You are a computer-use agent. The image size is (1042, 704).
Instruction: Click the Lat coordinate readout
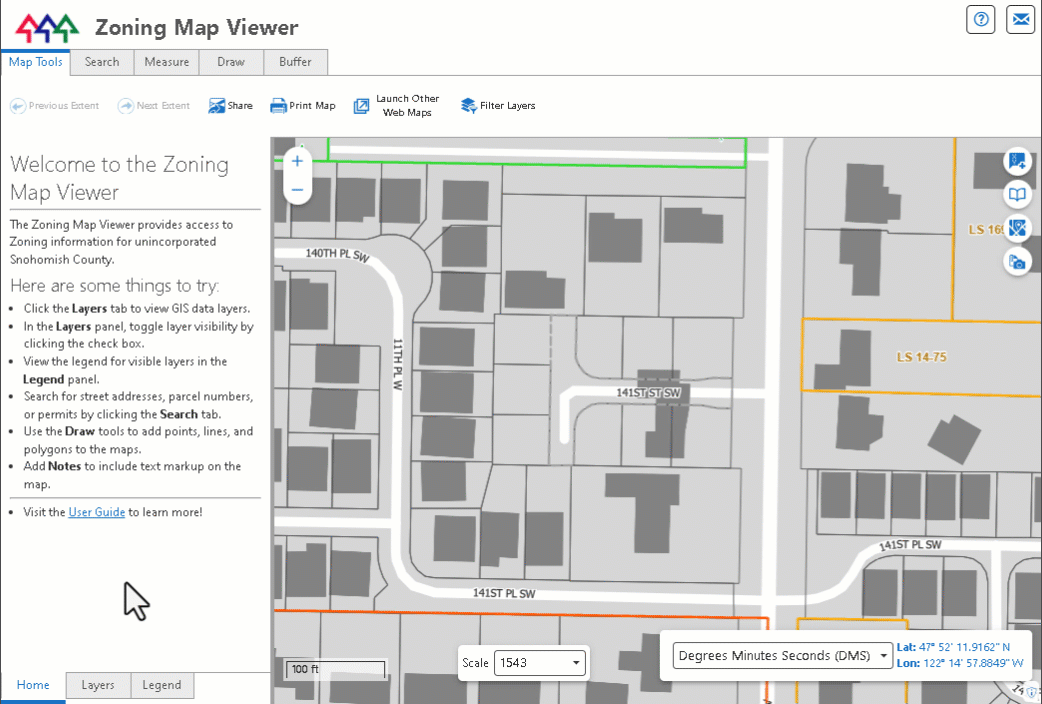tap(954, 647)
